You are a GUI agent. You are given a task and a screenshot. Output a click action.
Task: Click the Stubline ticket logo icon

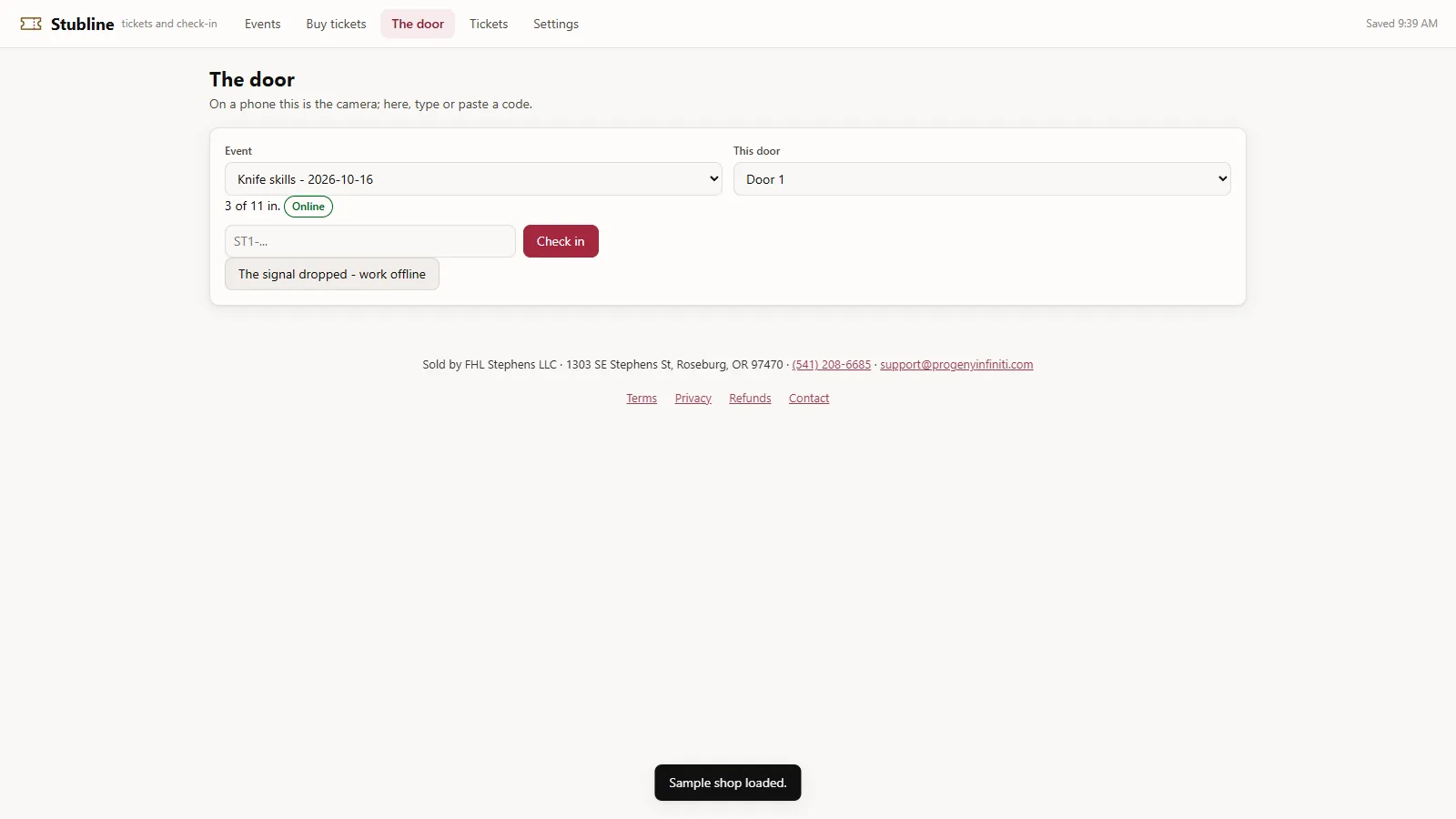(x=31, y=24)
